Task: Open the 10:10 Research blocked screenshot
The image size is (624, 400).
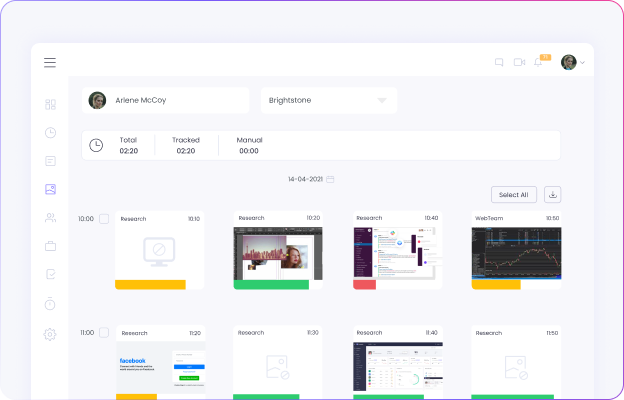Action: click(x=160, y=252)
